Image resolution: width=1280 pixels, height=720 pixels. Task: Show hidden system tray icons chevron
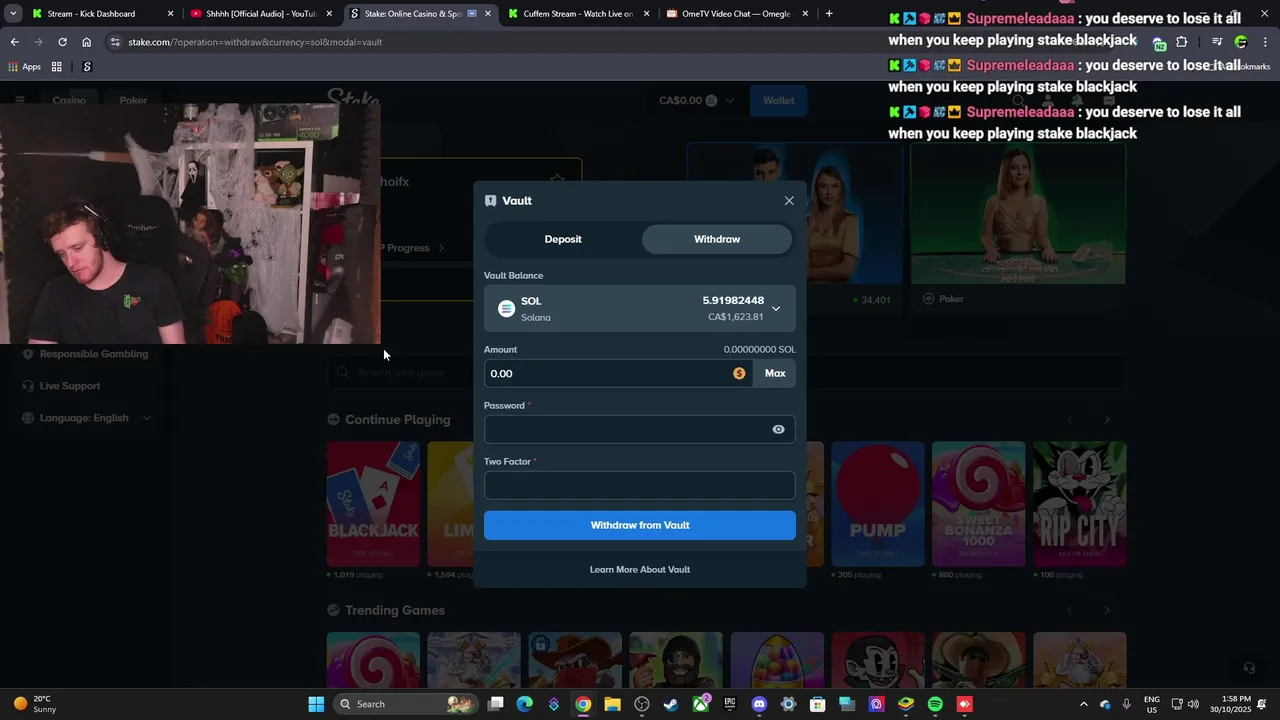[x=1083, y=704]
